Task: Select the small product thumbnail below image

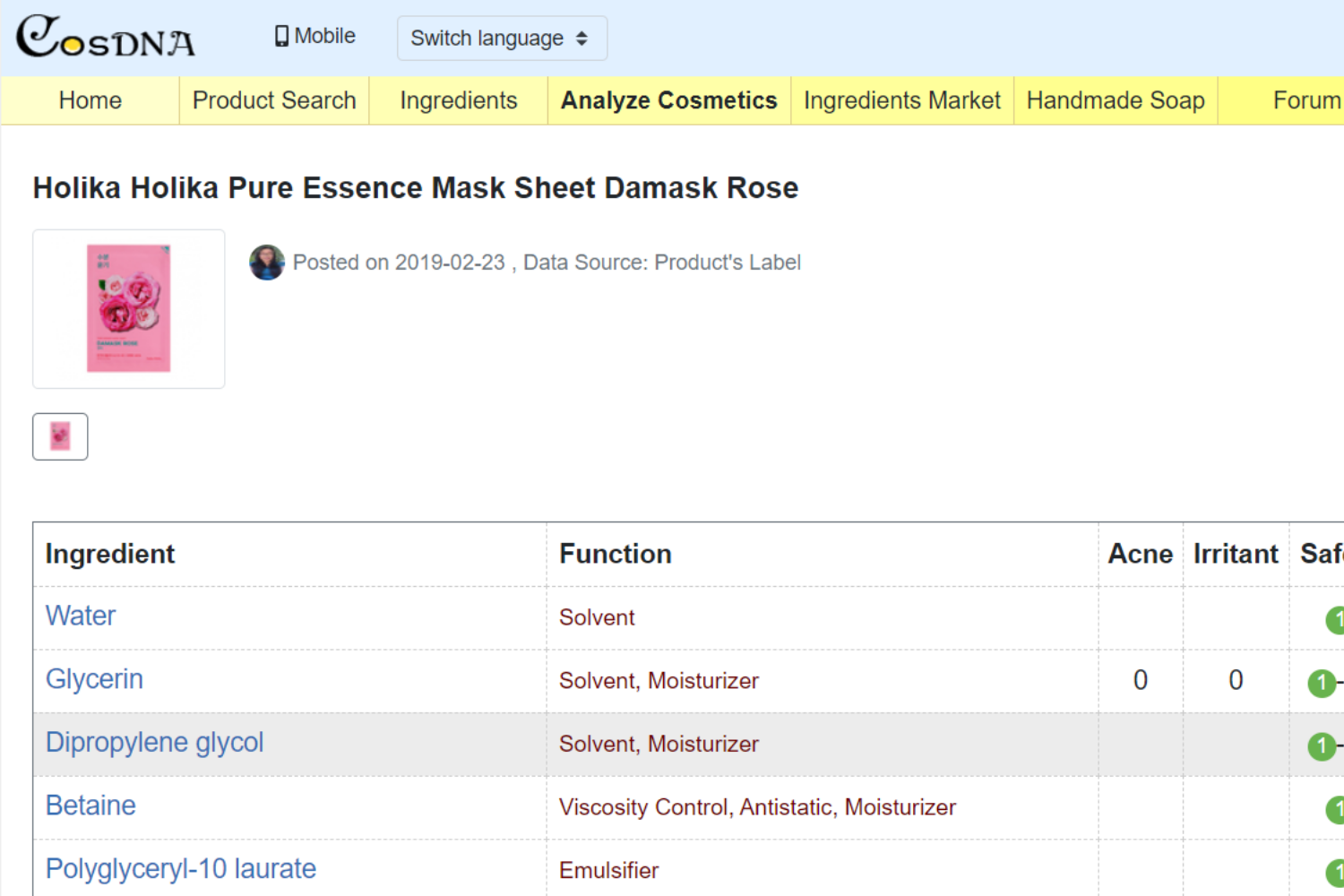Action: (60, 436)
